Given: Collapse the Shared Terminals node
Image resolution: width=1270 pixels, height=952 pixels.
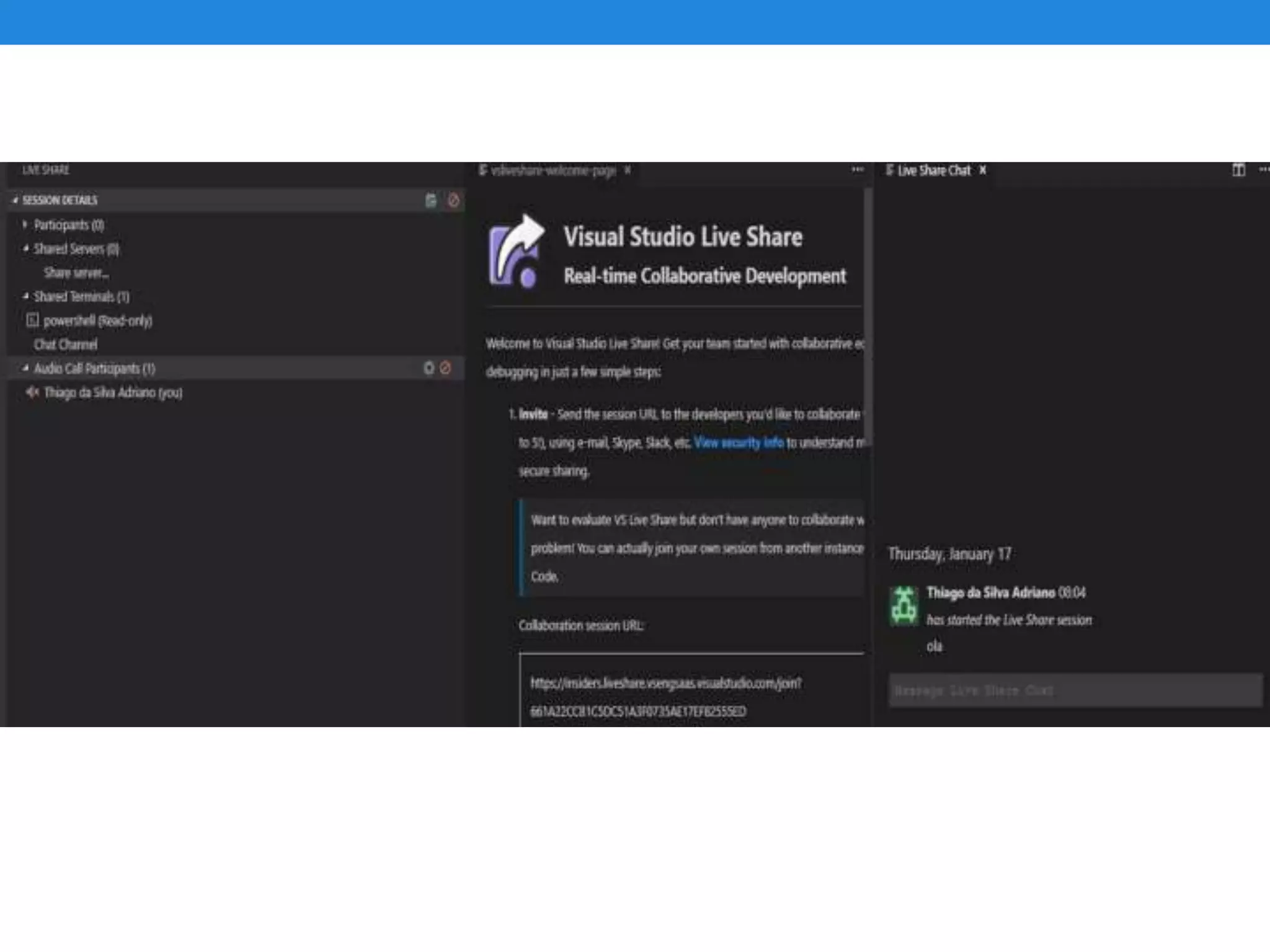Looking at the screenshot, I should pos(25,296).
